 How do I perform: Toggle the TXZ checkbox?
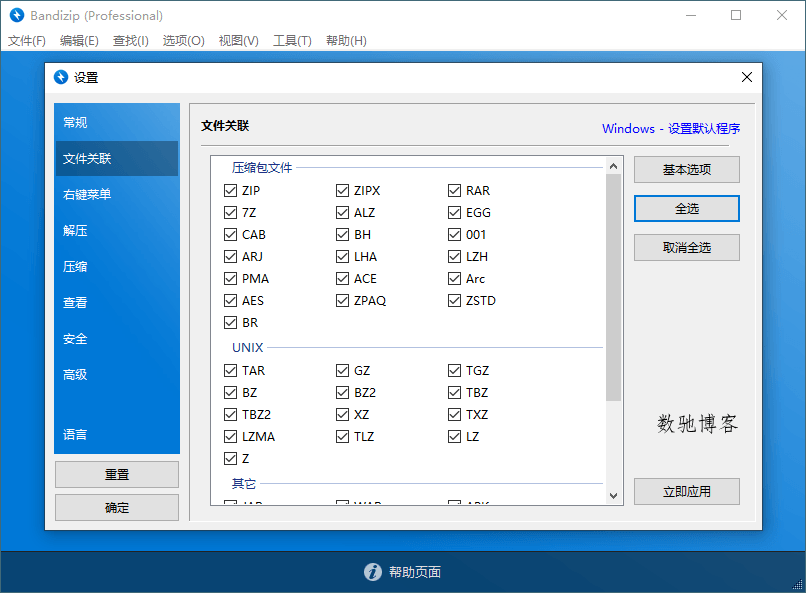coord(454,414)
